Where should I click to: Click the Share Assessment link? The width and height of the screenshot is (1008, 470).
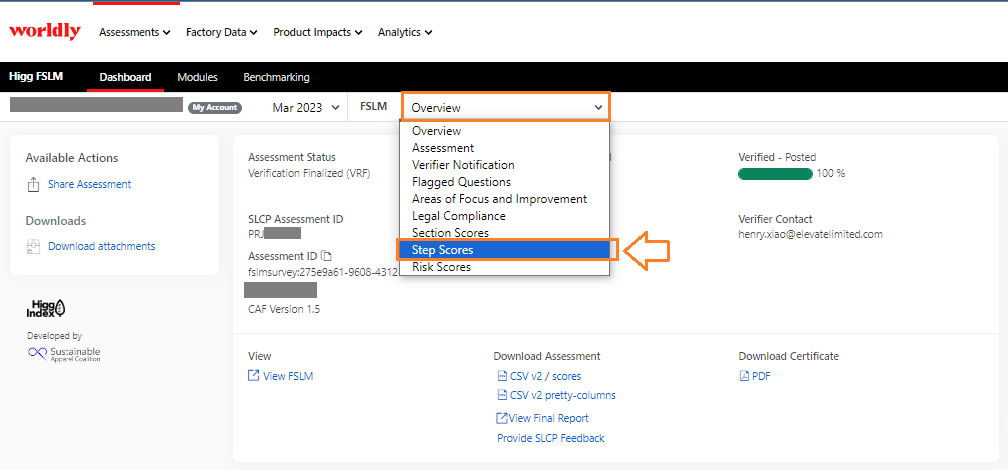[x=89, y=185]
